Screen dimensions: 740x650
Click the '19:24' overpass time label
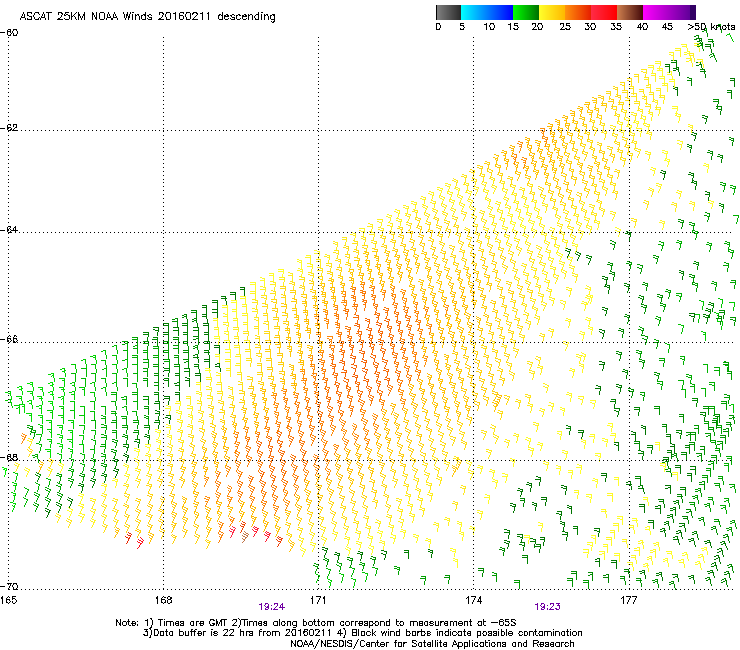[x=271, y=607]
